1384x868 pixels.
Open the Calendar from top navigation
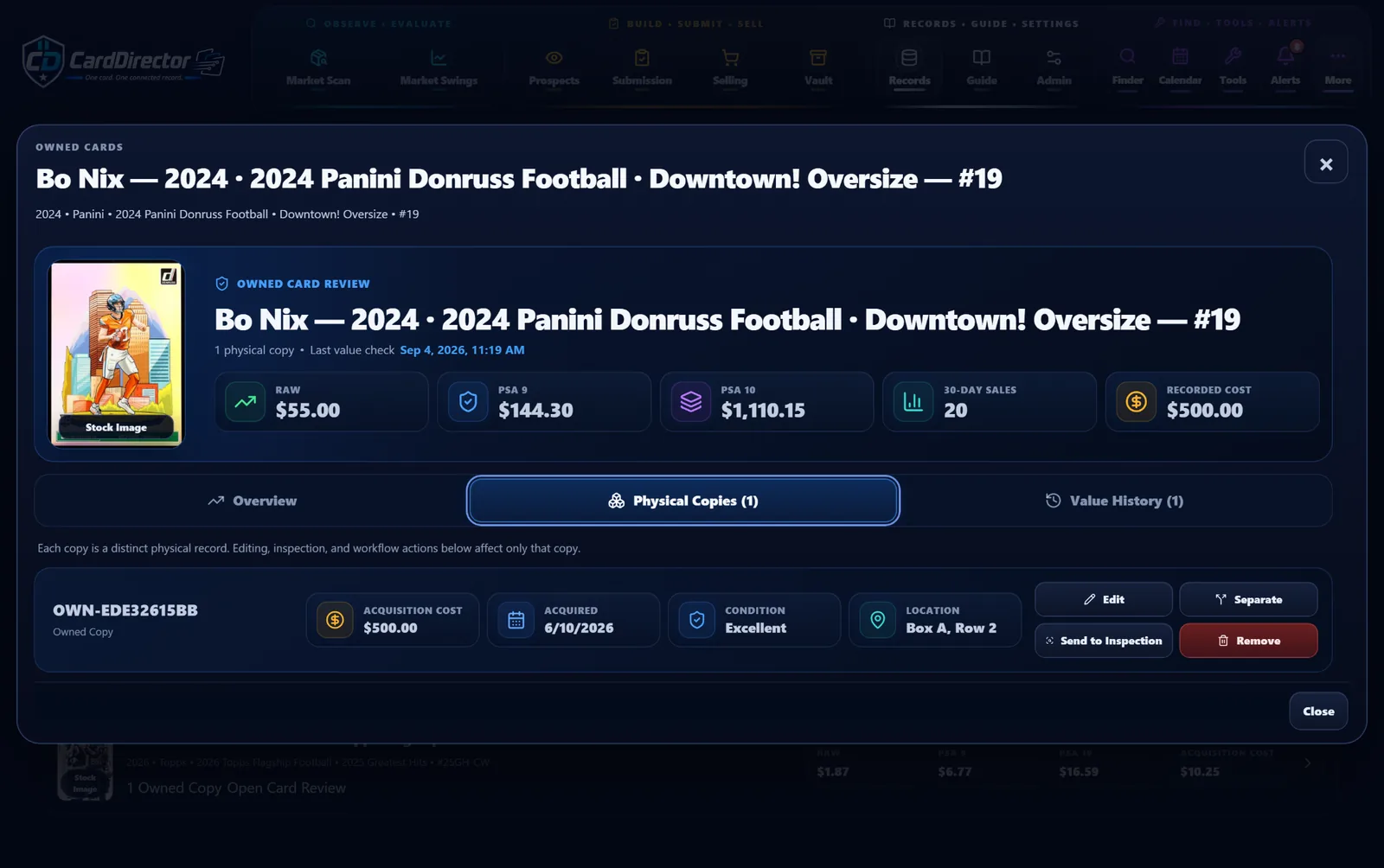(x=1180, y=67)
